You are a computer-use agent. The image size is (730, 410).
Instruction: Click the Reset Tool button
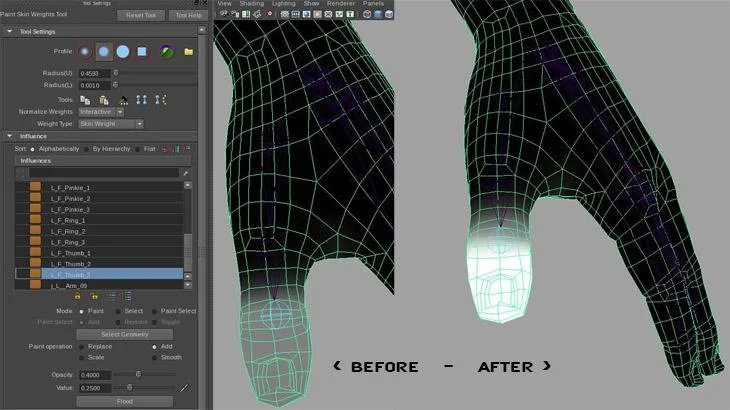(141, 15)
